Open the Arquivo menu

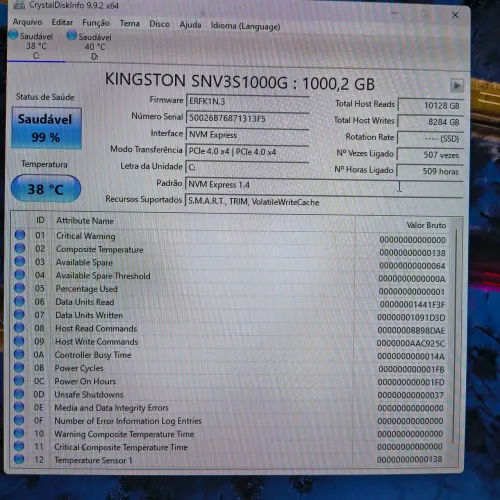27,22
